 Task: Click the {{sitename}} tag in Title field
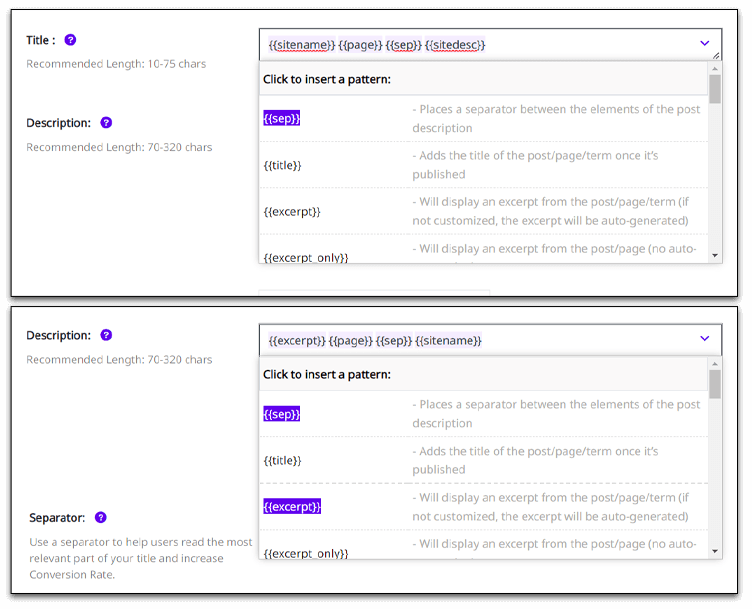click(x=302, y=45)
